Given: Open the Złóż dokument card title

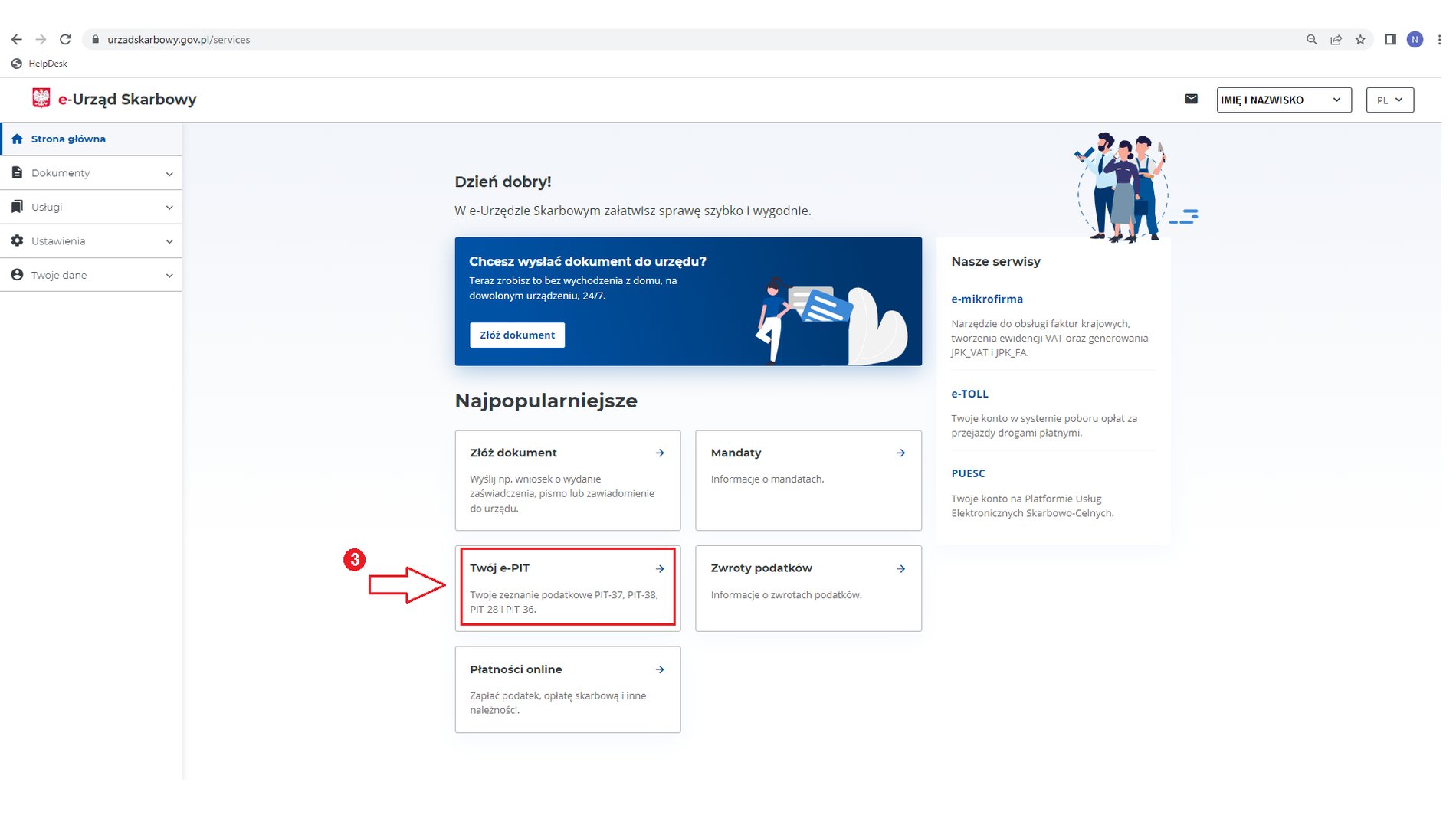Looking at the screenshot, I should (x=513, y=453).
